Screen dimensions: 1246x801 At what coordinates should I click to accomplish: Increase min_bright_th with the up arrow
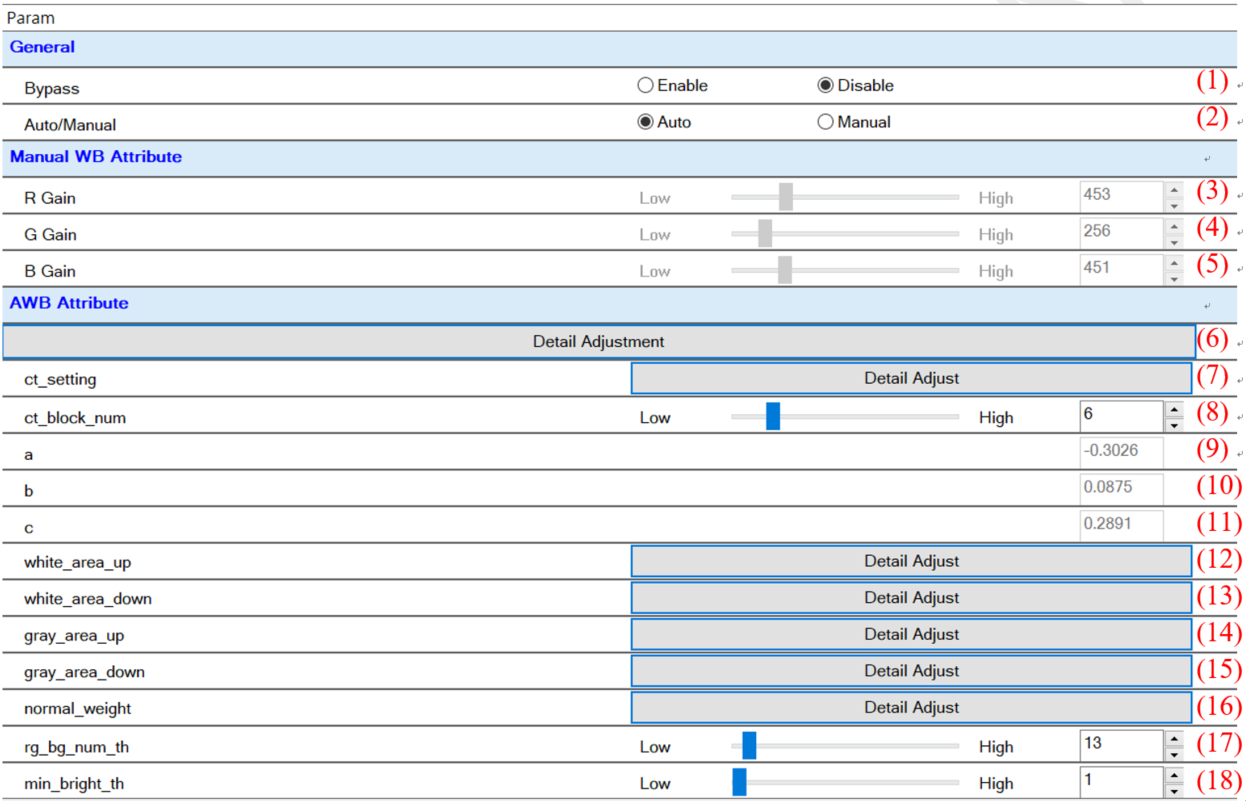click(1174, 775)
